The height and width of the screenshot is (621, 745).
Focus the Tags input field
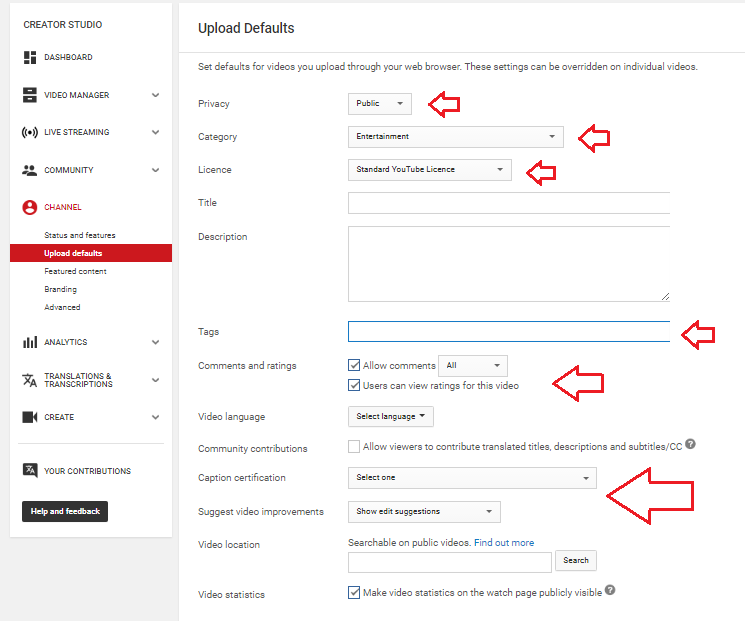(509, 332)
